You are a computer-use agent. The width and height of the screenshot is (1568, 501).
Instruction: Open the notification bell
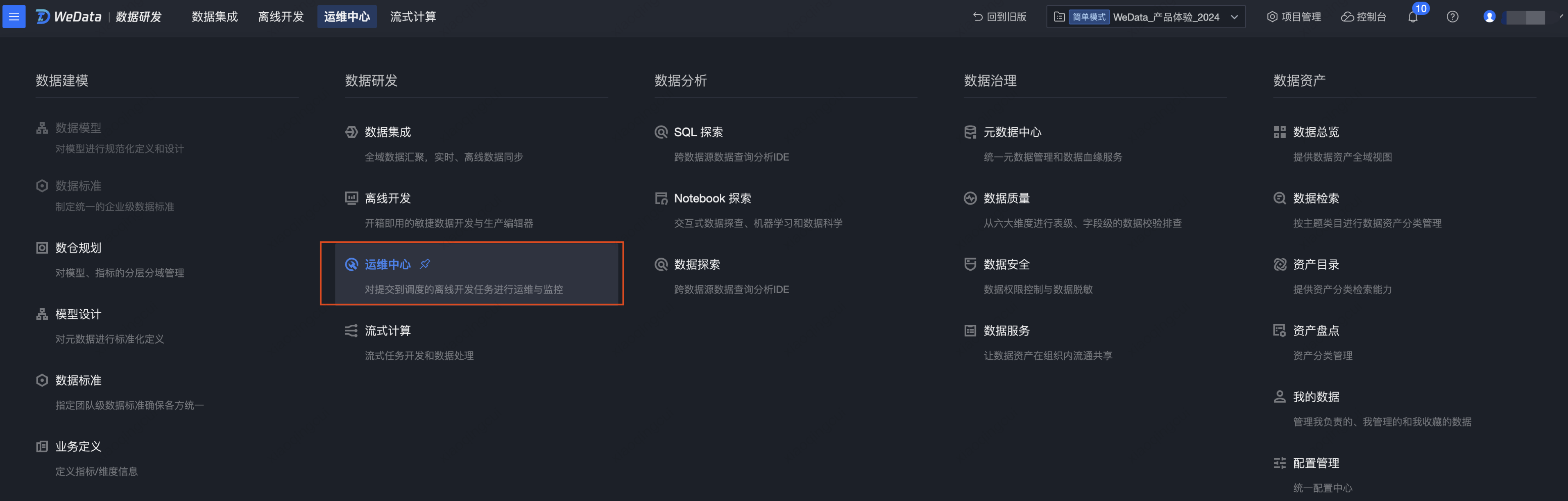coord(1412,17)
